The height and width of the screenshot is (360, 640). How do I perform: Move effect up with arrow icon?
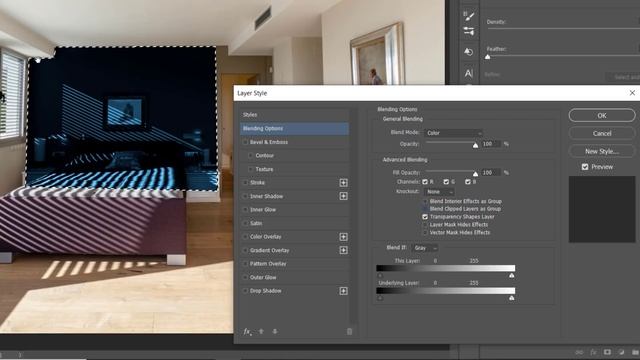261,331
